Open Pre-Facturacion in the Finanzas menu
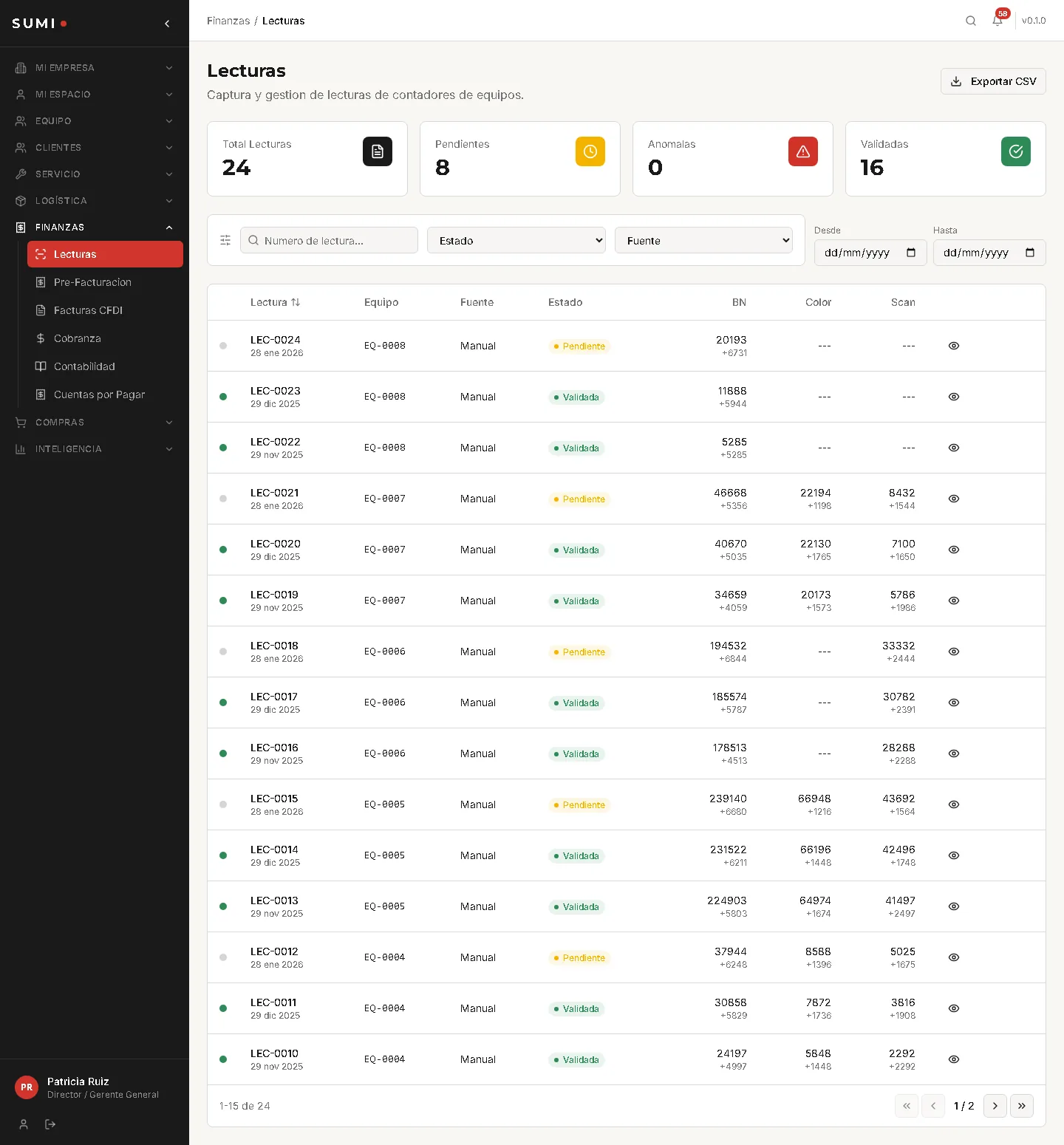This screenshot has height=1145, width=1064. [x=92, y=282]
